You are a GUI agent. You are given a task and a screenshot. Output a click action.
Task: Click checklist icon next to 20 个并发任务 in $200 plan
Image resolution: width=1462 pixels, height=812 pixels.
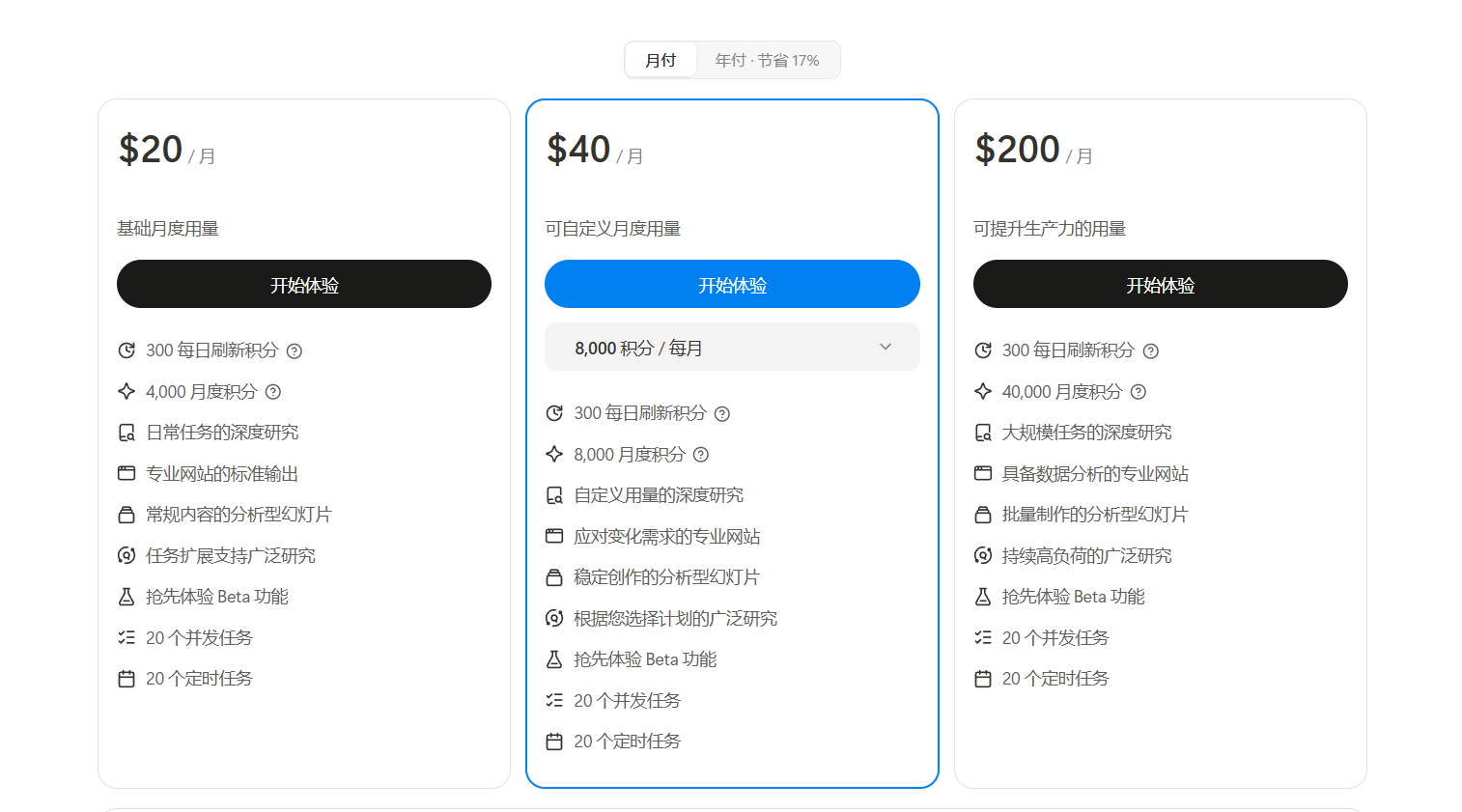(983, 637)
